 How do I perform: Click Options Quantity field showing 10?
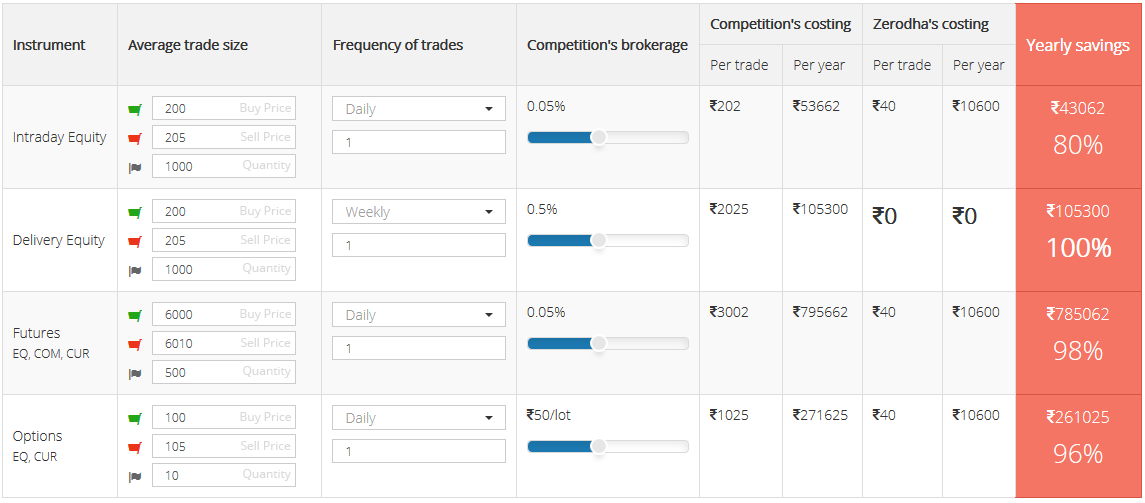point(224,475)
